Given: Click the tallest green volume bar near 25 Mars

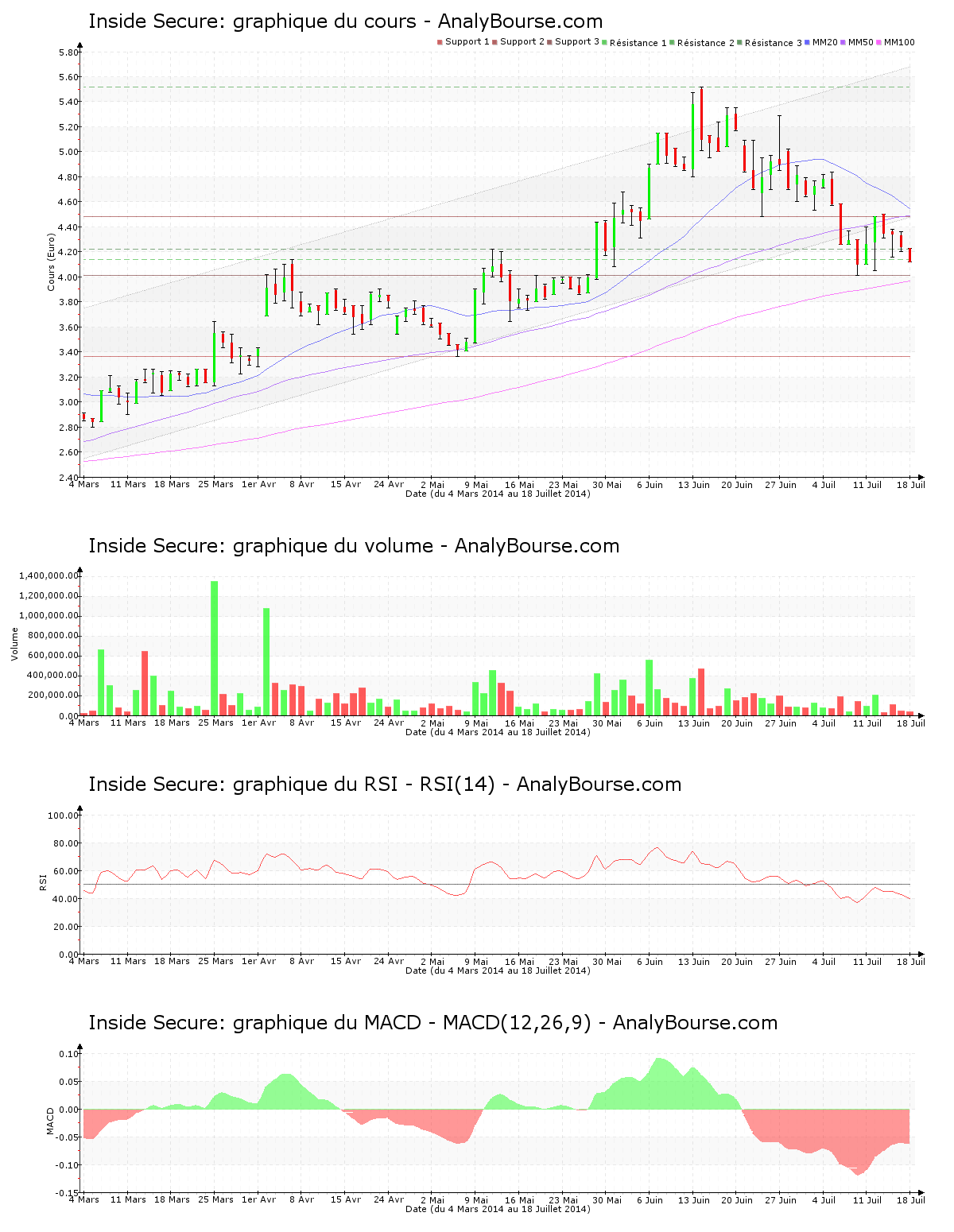Looking at the screenshot, I should [x=215, y=649].
